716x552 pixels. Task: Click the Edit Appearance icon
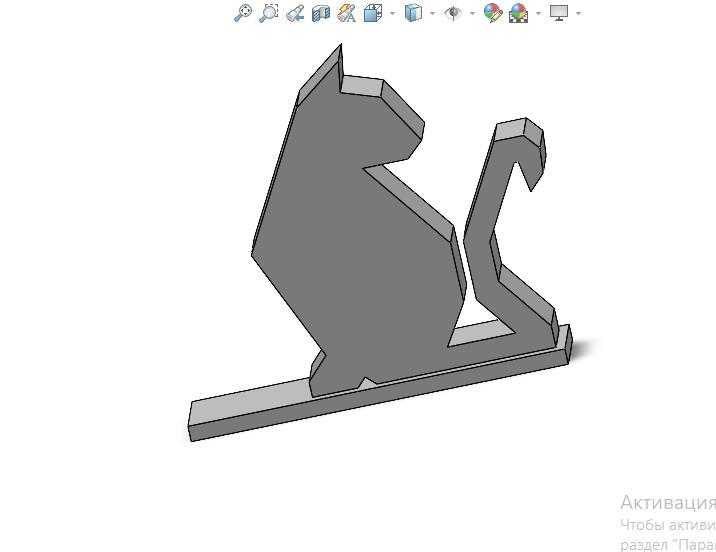pos(493,13)
